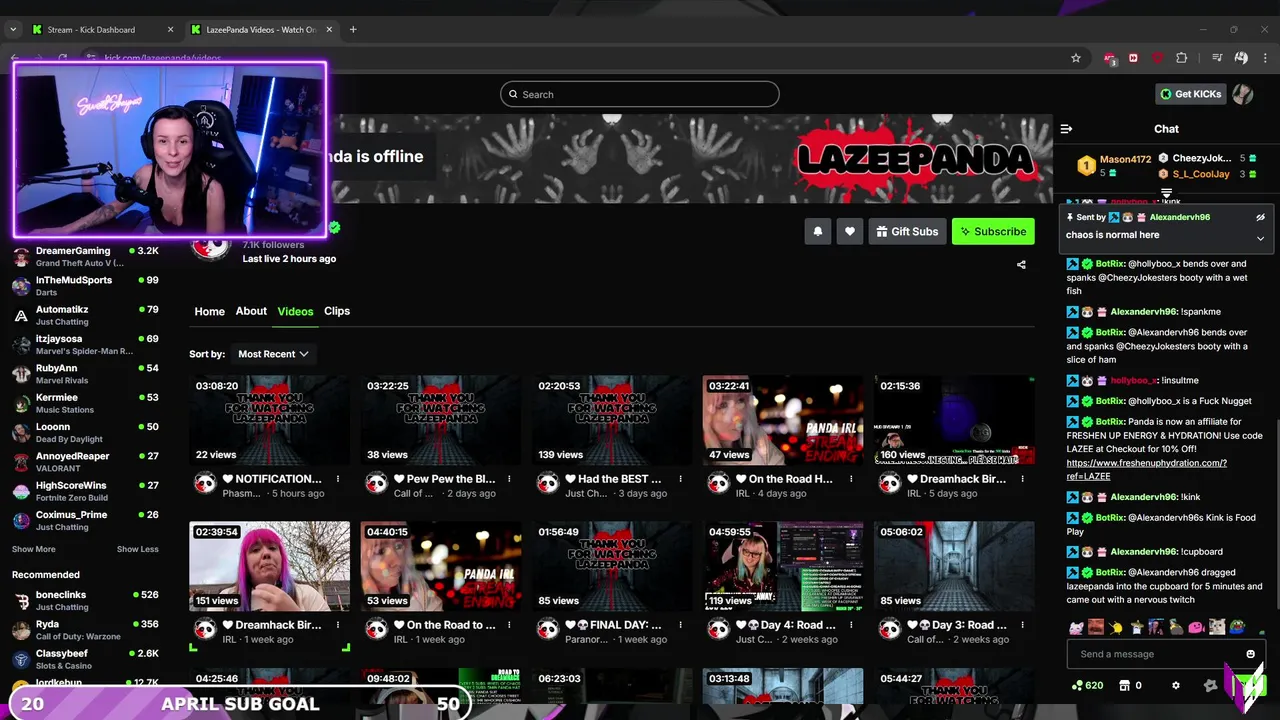Click Show Less in sidebar
Image resolution: width=1280 pixels, height=720 pixels.
[137, 549]
